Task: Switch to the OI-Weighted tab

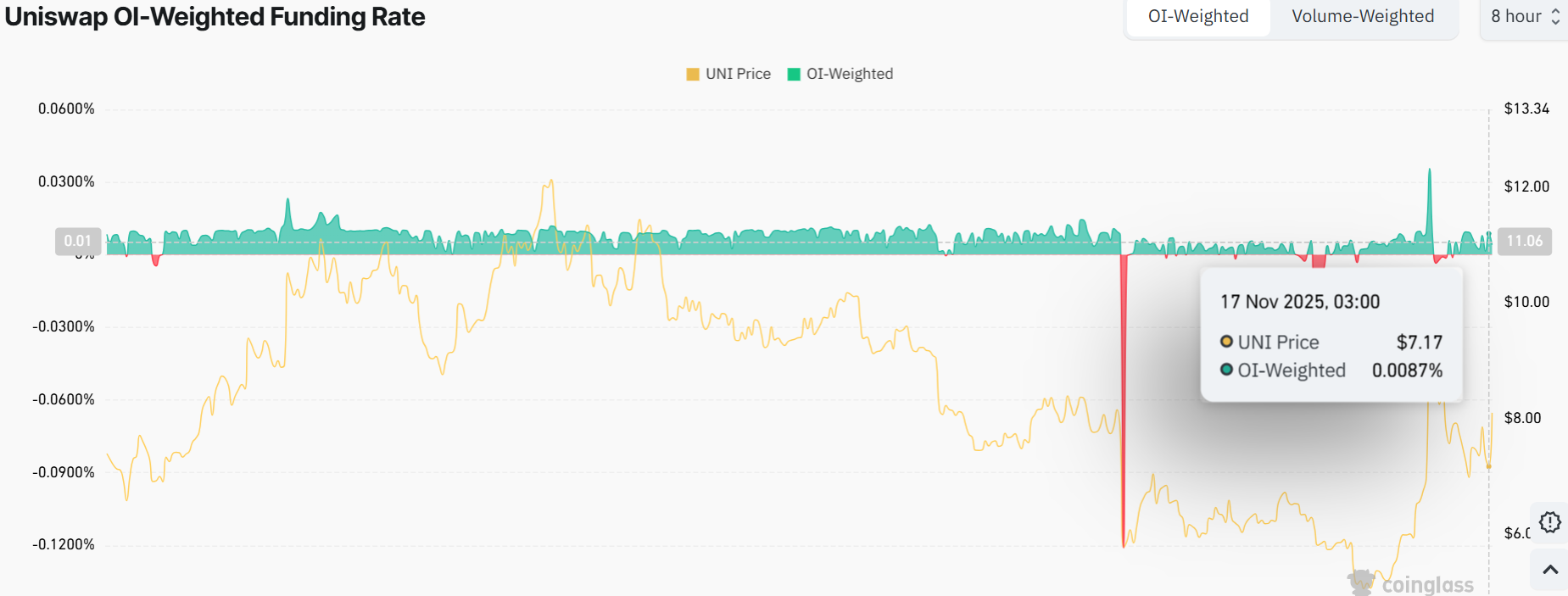Action: pos(1197,16)
